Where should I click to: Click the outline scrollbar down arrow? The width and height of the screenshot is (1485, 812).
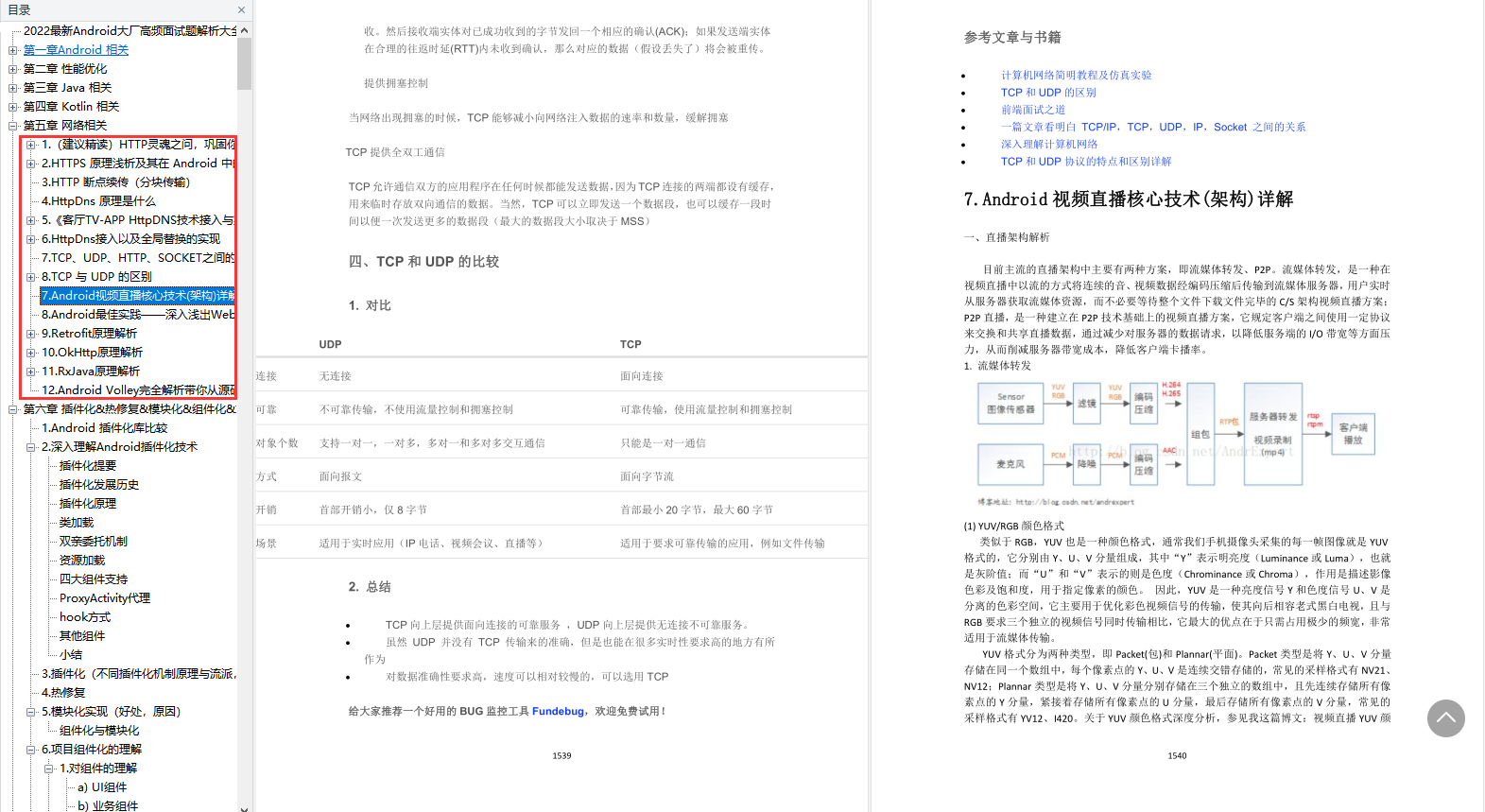(x=245, y=808)
